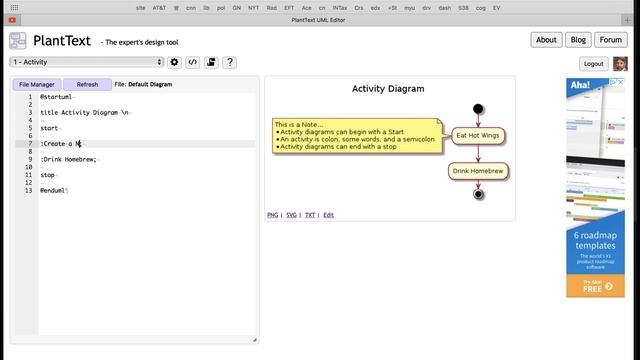Image resolution: width=640 pixels, height=360 pixels.
Task: Click the '@enduml' code line
Action: [53, 190]
